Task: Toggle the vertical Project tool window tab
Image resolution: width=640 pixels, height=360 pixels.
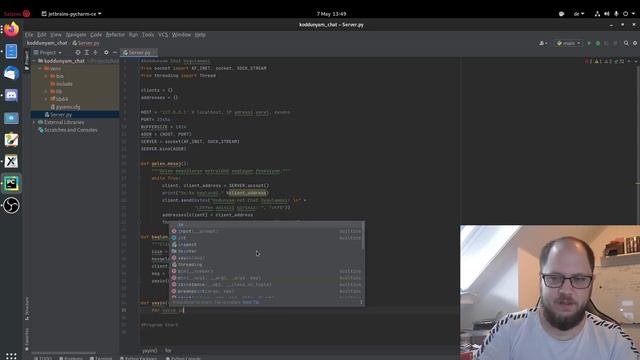Action: (x=27, y=60)
